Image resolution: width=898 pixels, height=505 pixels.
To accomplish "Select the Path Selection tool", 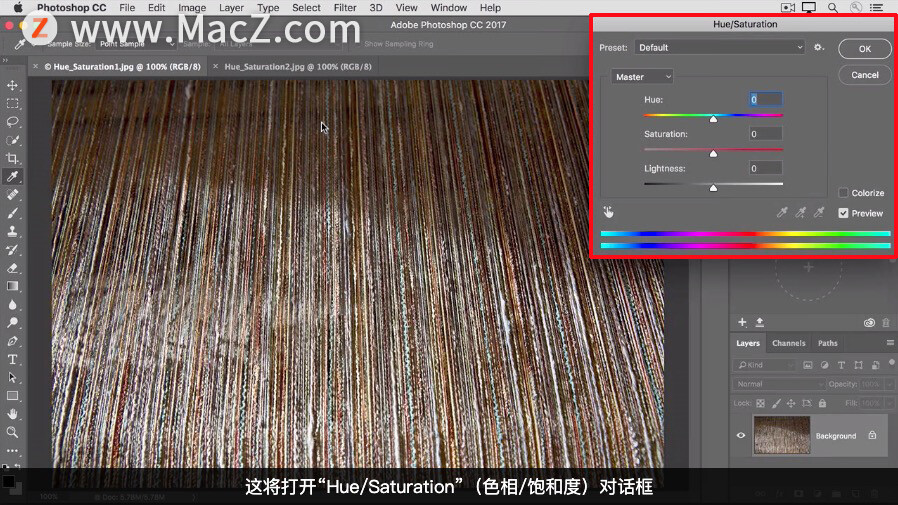I will coord(12,378).
